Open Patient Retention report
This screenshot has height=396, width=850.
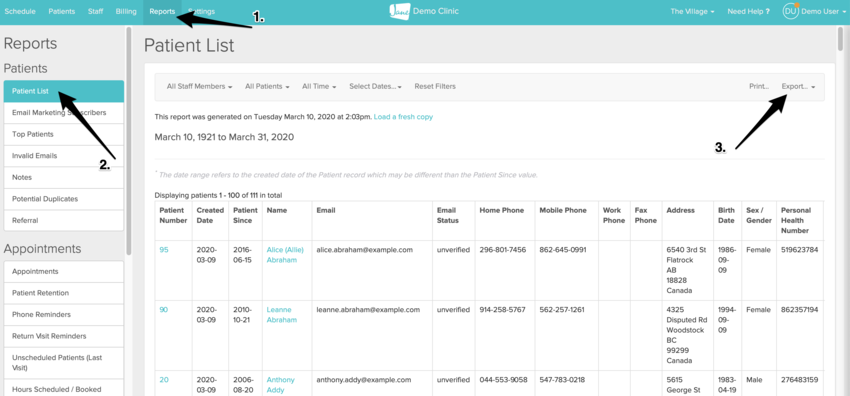click(63, 293)
